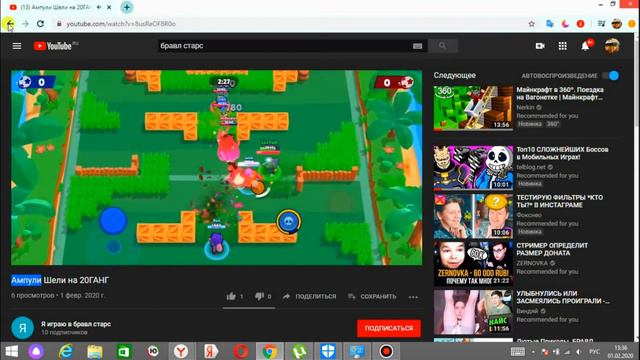Click the РУС language indicator
The width and height of the screenshot is (640, 360).
[594, 351]
